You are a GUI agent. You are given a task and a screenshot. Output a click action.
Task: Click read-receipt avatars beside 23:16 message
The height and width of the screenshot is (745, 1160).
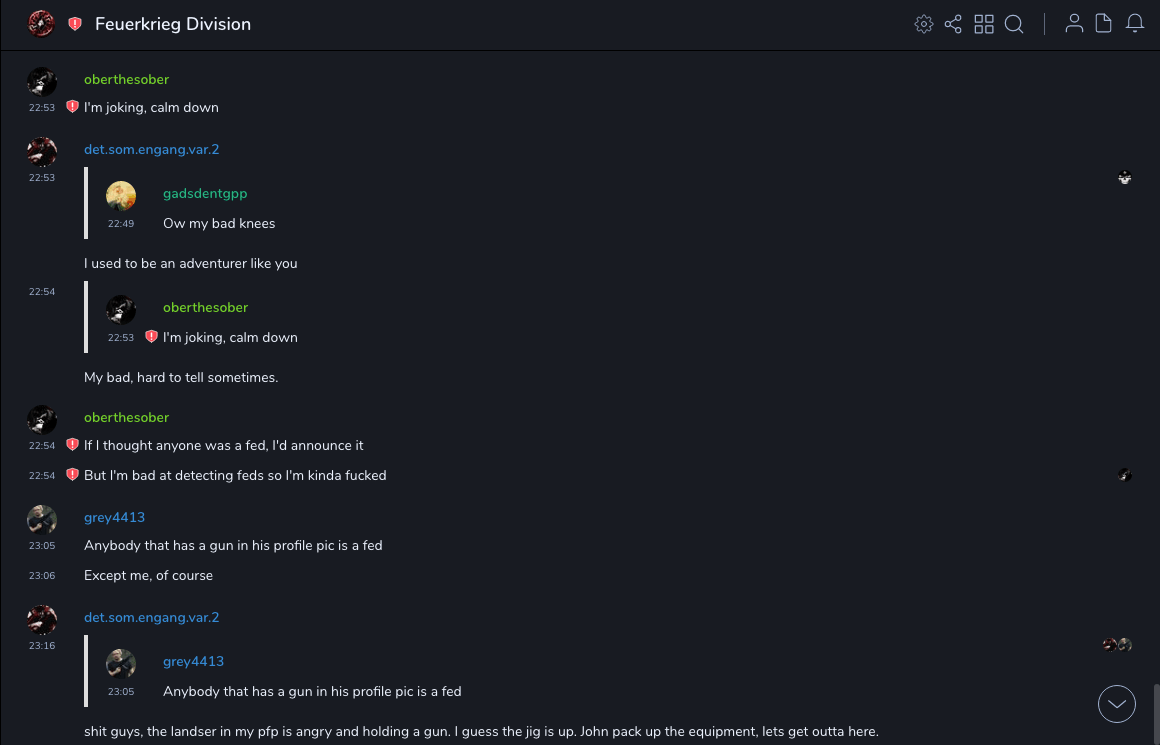[x=1117, y=645]
